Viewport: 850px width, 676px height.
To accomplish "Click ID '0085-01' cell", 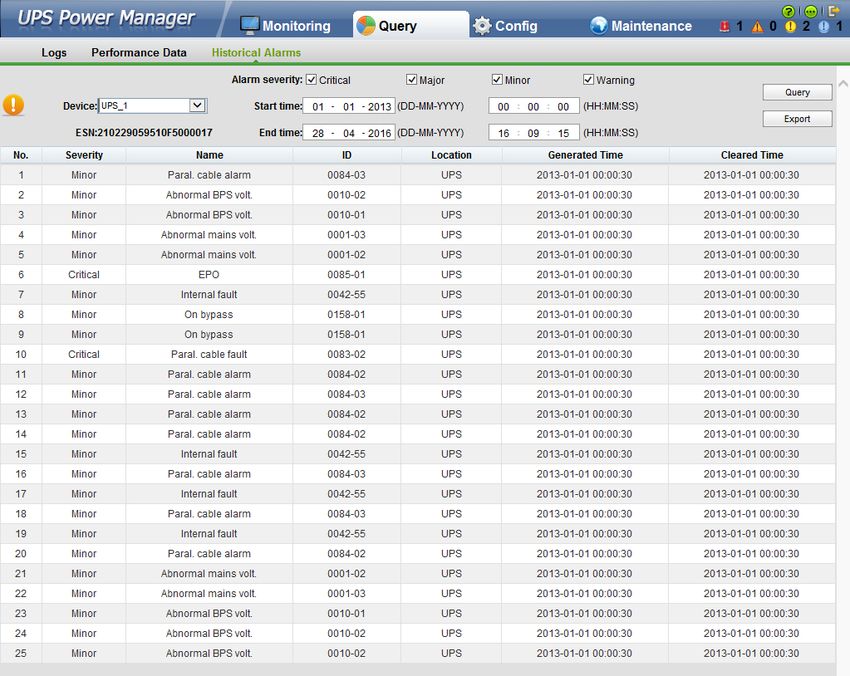I will point(346,275).
